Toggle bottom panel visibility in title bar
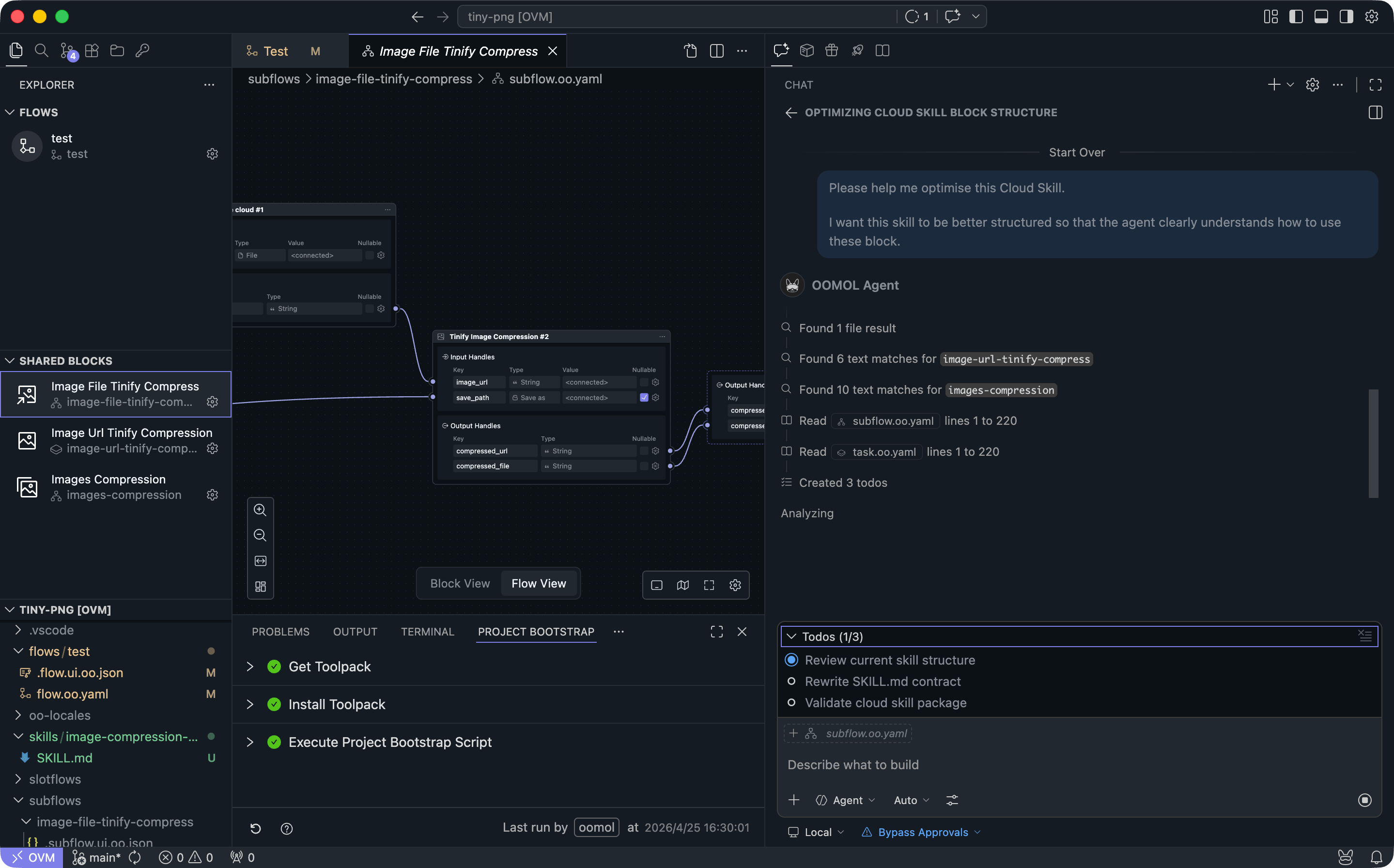 pyautogui.click(x=1321, y=16)
